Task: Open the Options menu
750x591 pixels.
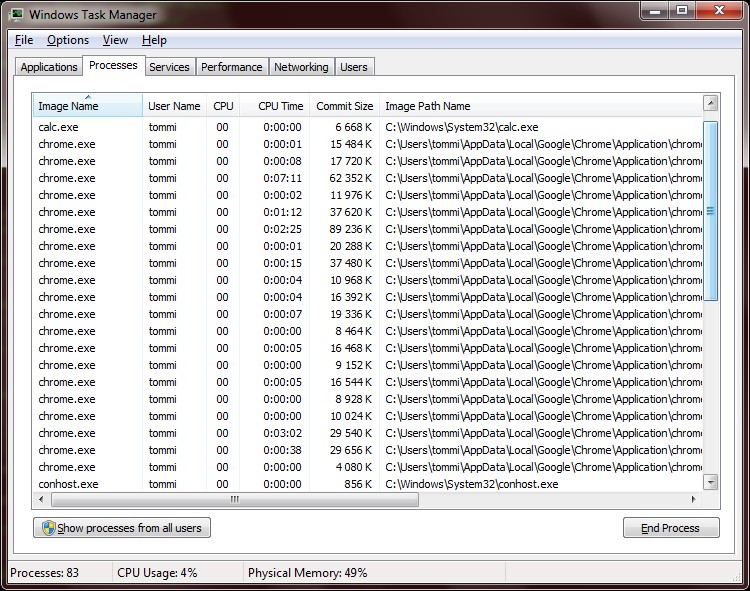Action: pos(68,40)
